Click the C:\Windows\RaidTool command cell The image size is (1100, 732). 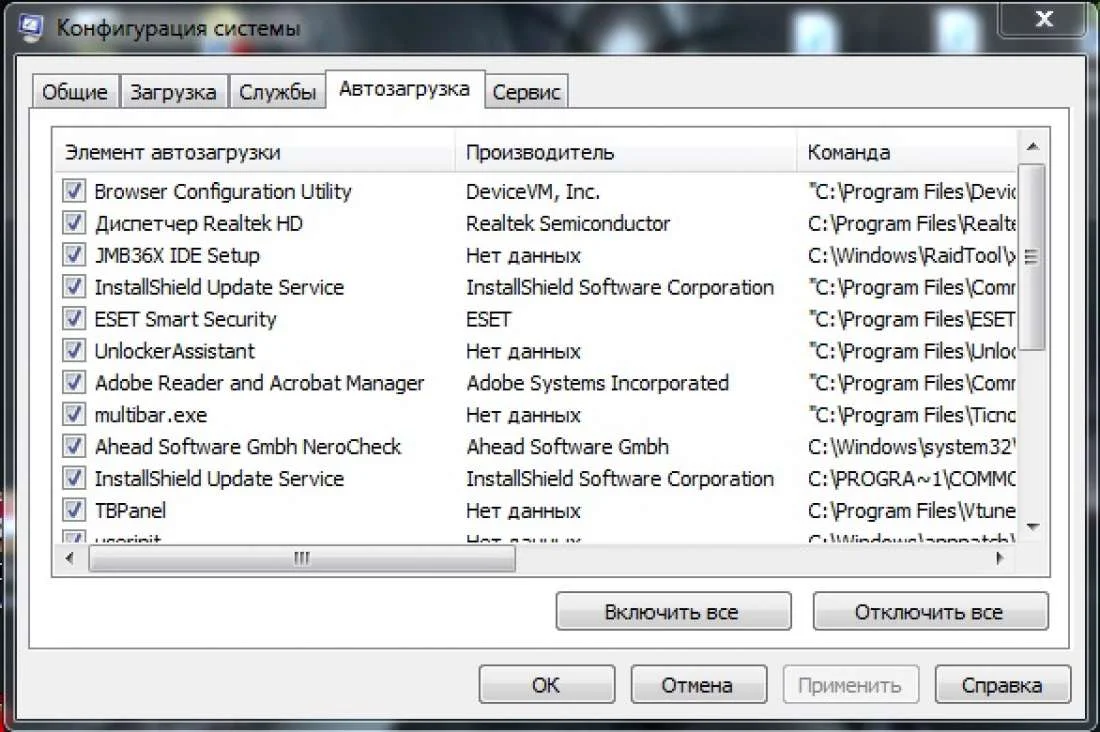pyautogui.click(x=911, y=255)
